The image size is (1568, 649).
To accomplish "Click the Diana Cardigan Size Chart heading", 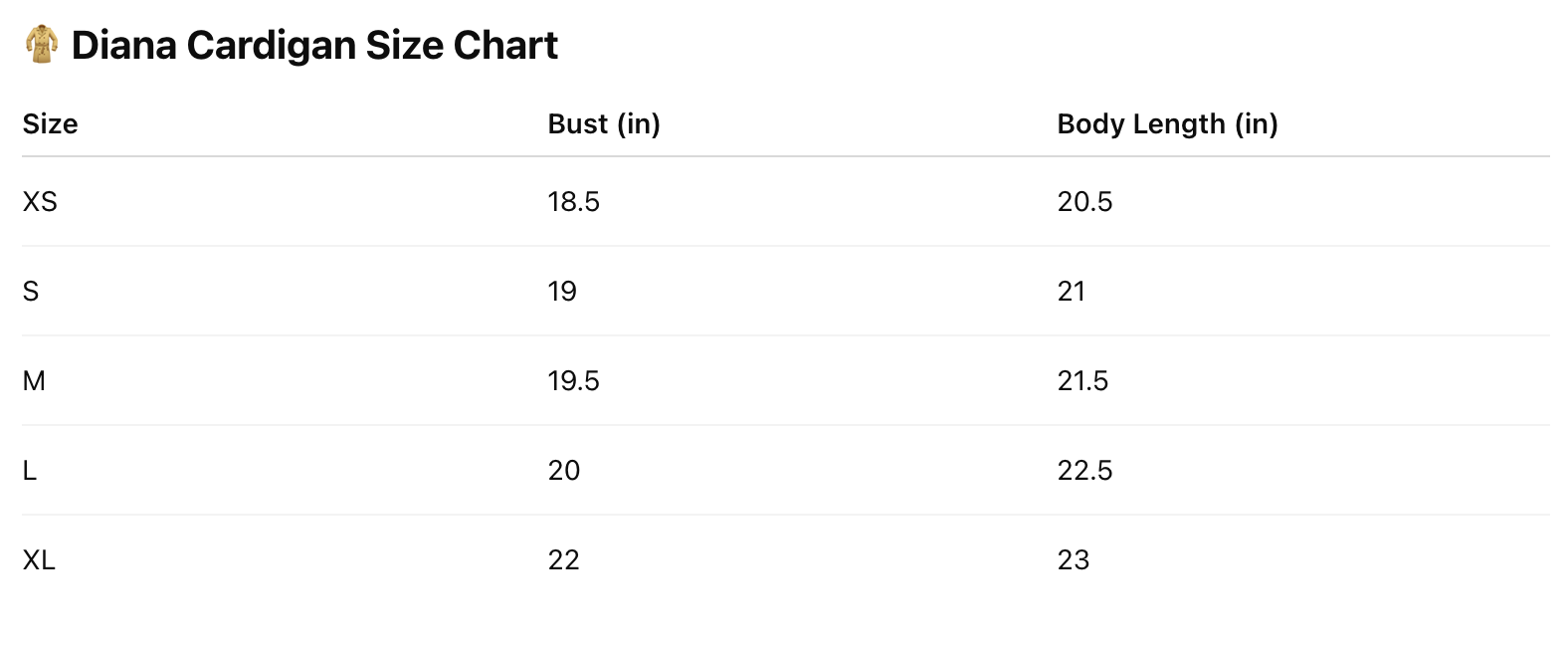I will click(314, 46).
